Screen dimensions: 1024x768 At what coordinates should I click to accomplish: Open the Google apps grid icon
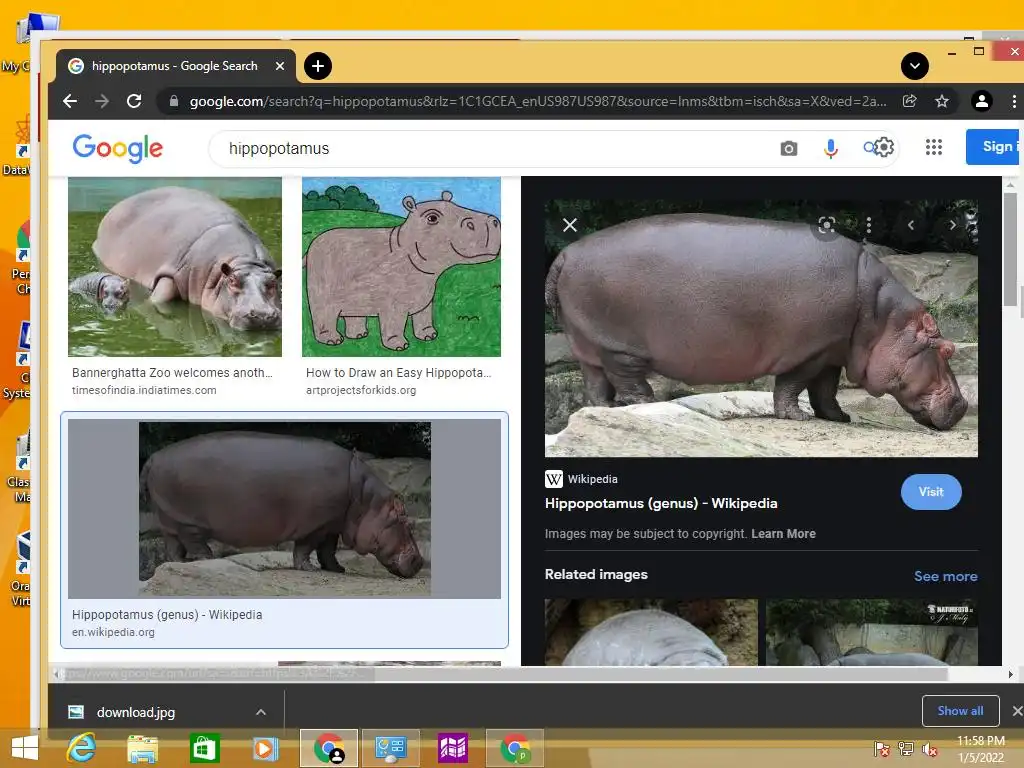point(933,147)
